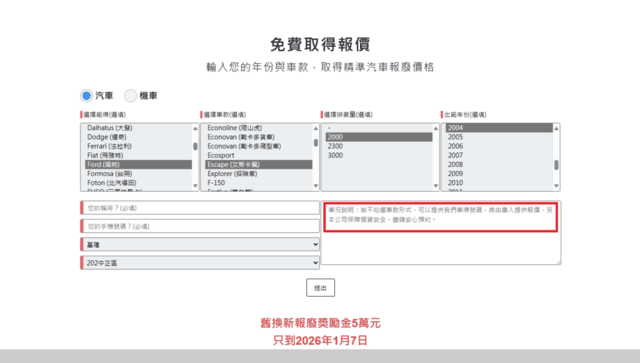Choose 3000 displacement option
The height and width of the screenshot is (363, 640).
pos(379,155)
